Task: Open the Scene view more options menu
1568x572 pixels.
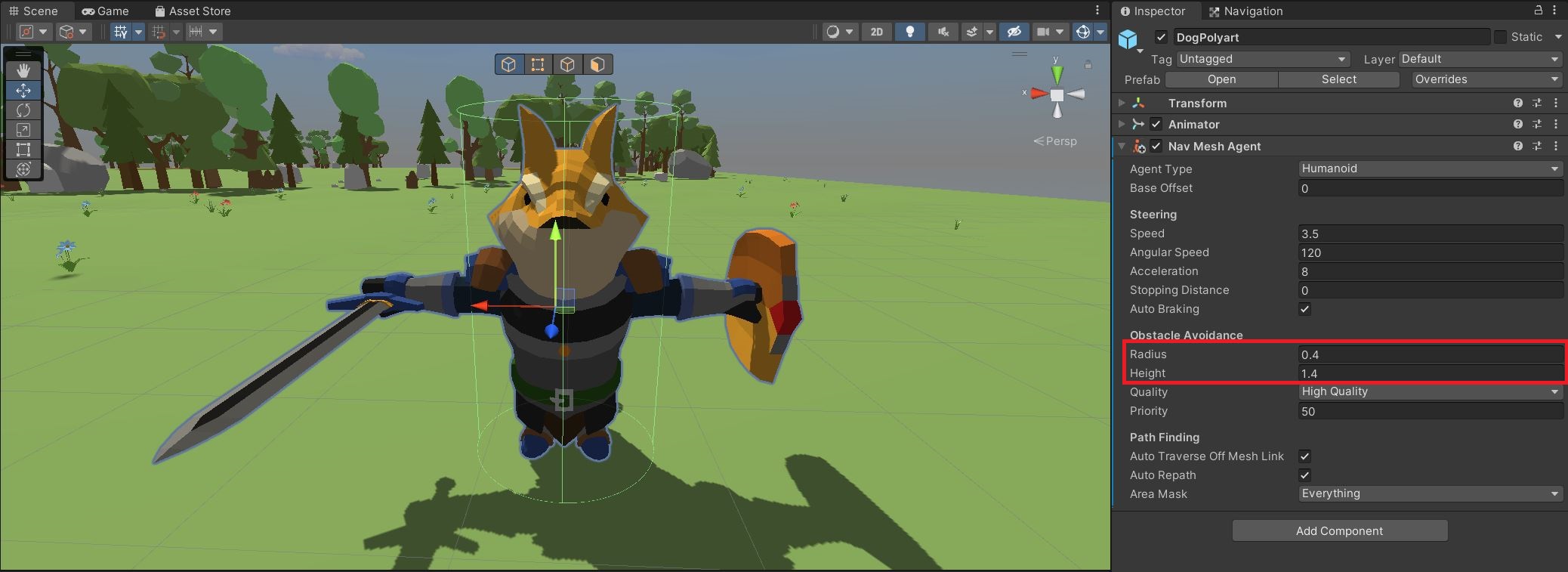Action: (x=1097, y=10)
